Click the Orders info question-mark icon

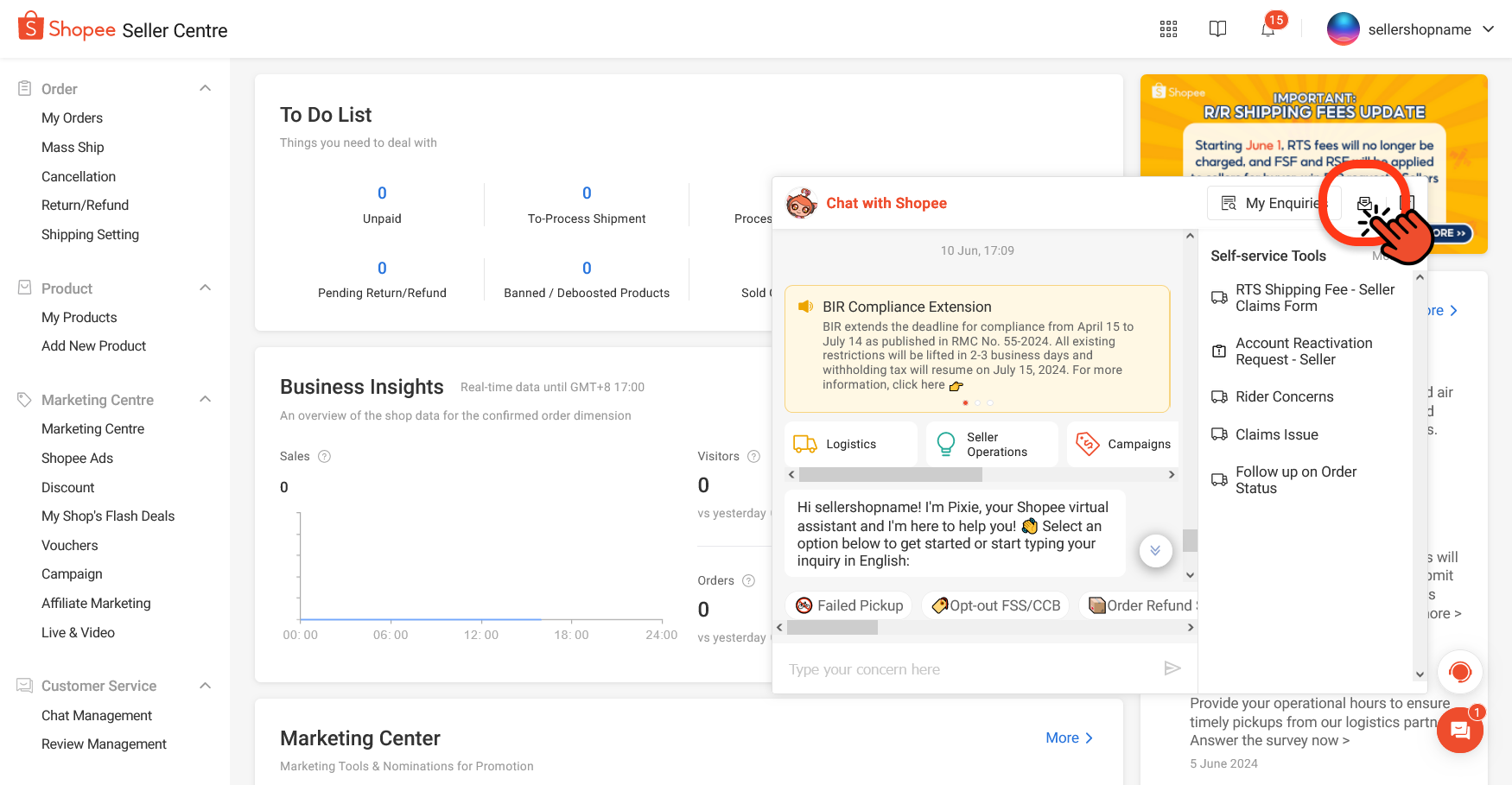[748, 580]
